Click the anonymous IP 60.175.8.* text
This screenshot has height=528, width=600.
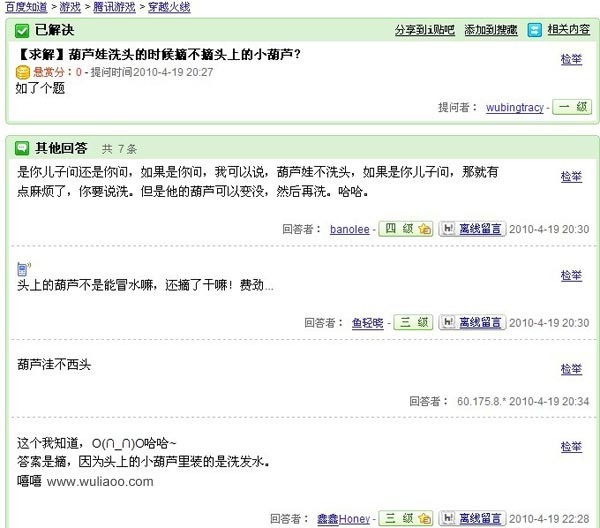pos(482,401)
